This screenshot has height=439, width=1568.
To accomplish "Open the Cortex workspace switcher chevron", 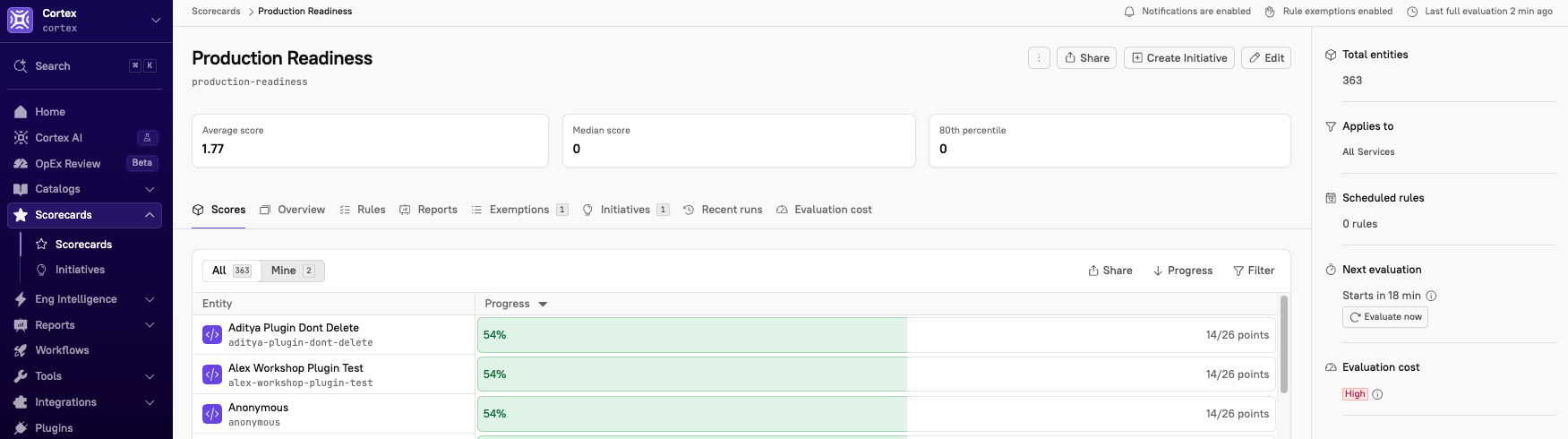I will pyautogui.click(x=156, y=20).
